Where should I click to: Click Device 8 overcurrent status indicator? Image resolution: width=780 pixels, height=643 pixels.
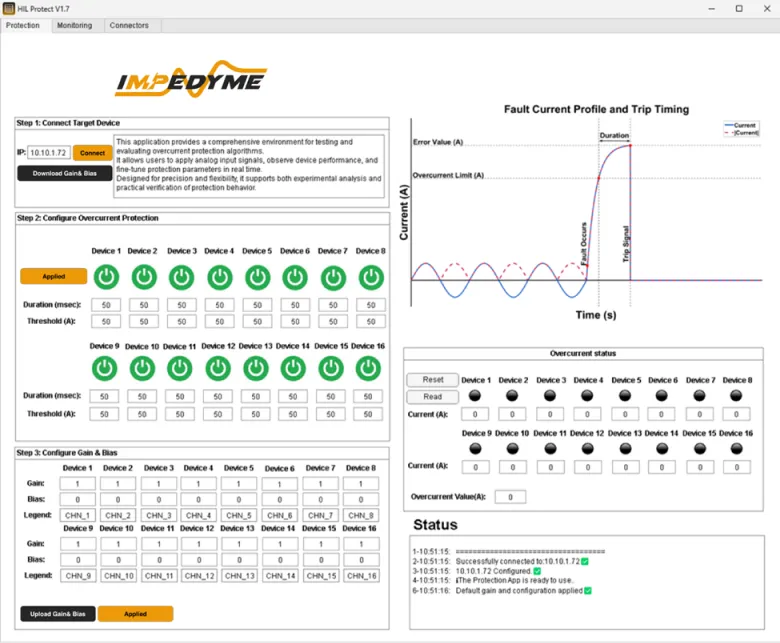[x=737, y=396]
